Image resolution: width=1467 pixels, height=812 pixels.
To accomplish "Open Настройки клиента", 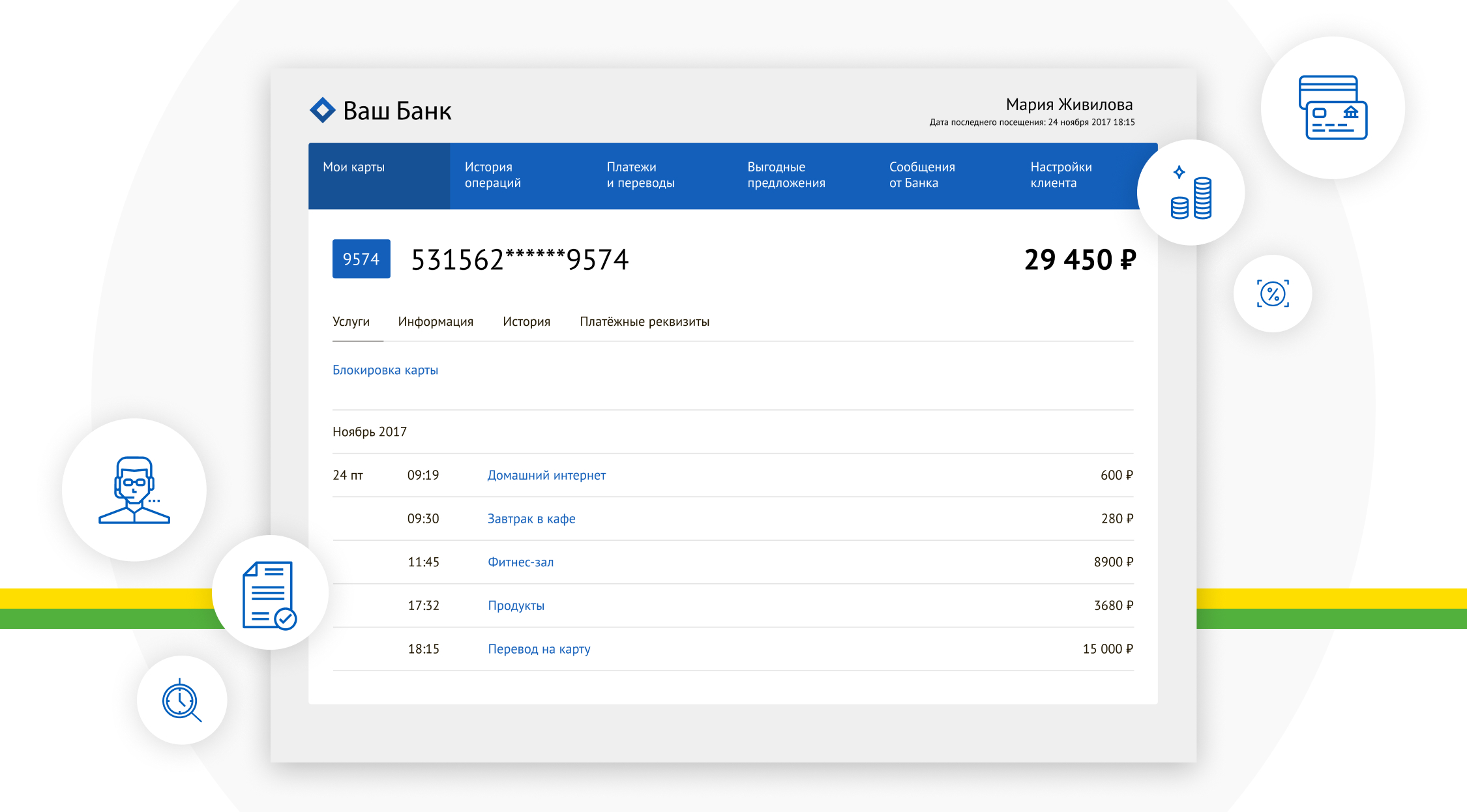I will (x=1061, y=175).
